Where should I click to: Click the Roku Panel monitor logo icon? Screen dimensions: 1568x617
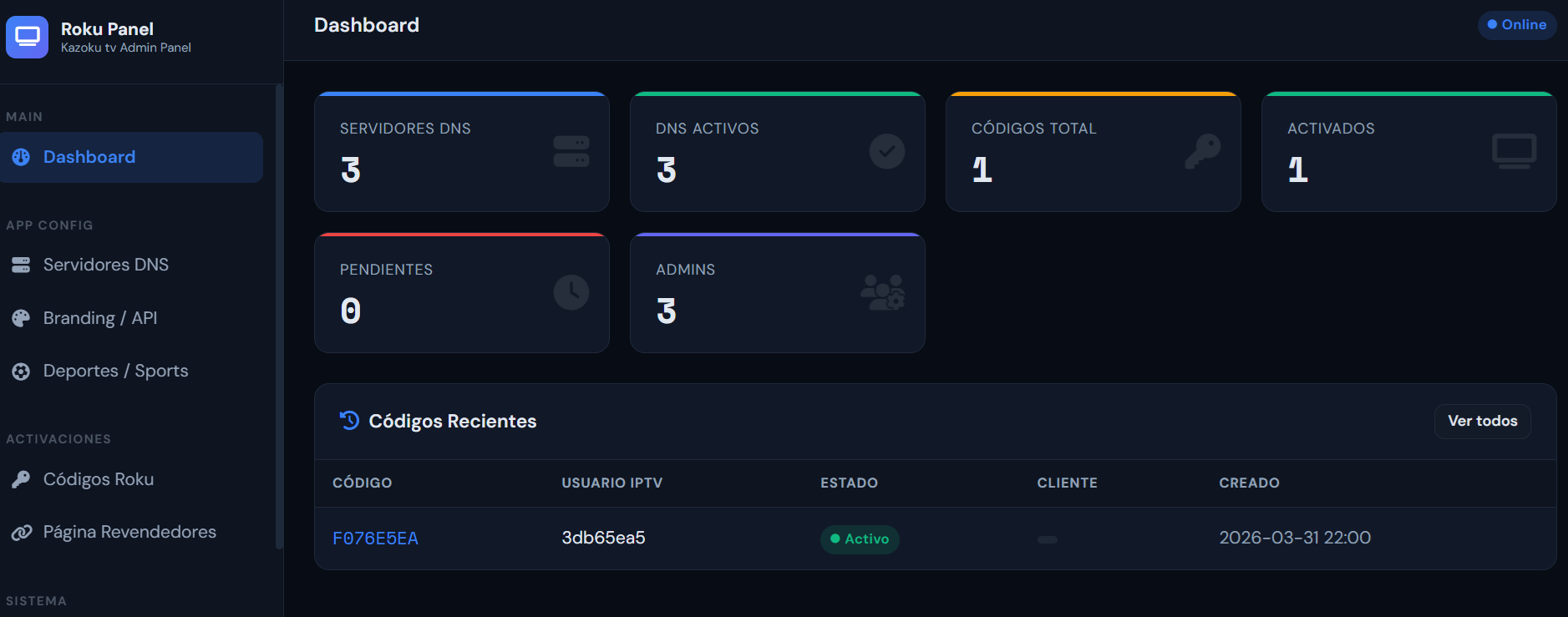[x=27, y=37]
